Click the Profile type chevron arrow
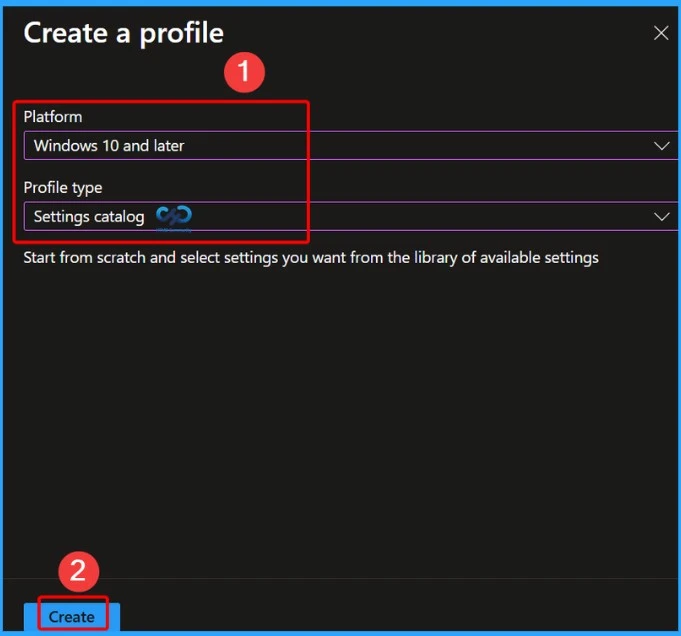The width and height of the screenshot is (681, 636). click(661, 216)
